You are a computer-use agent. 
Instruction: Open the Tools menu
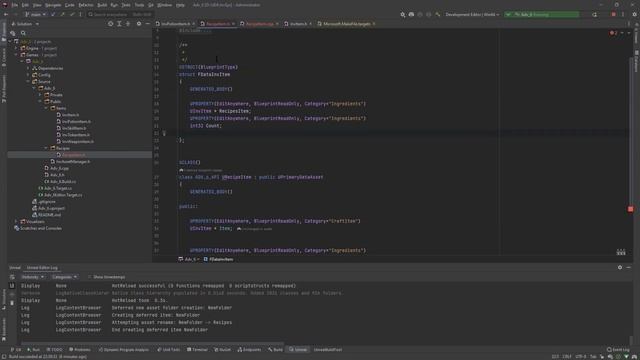(x=139, y=5)
